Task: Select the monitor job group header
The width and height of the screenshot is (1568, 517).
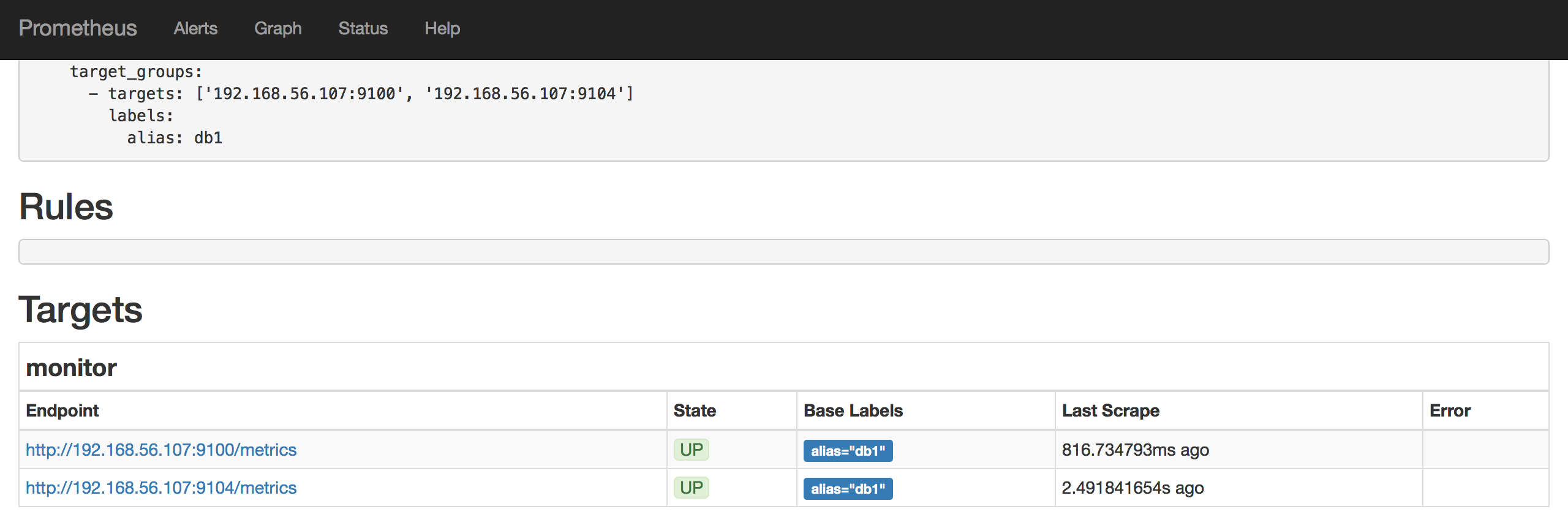Action: (x=71, y=368)
